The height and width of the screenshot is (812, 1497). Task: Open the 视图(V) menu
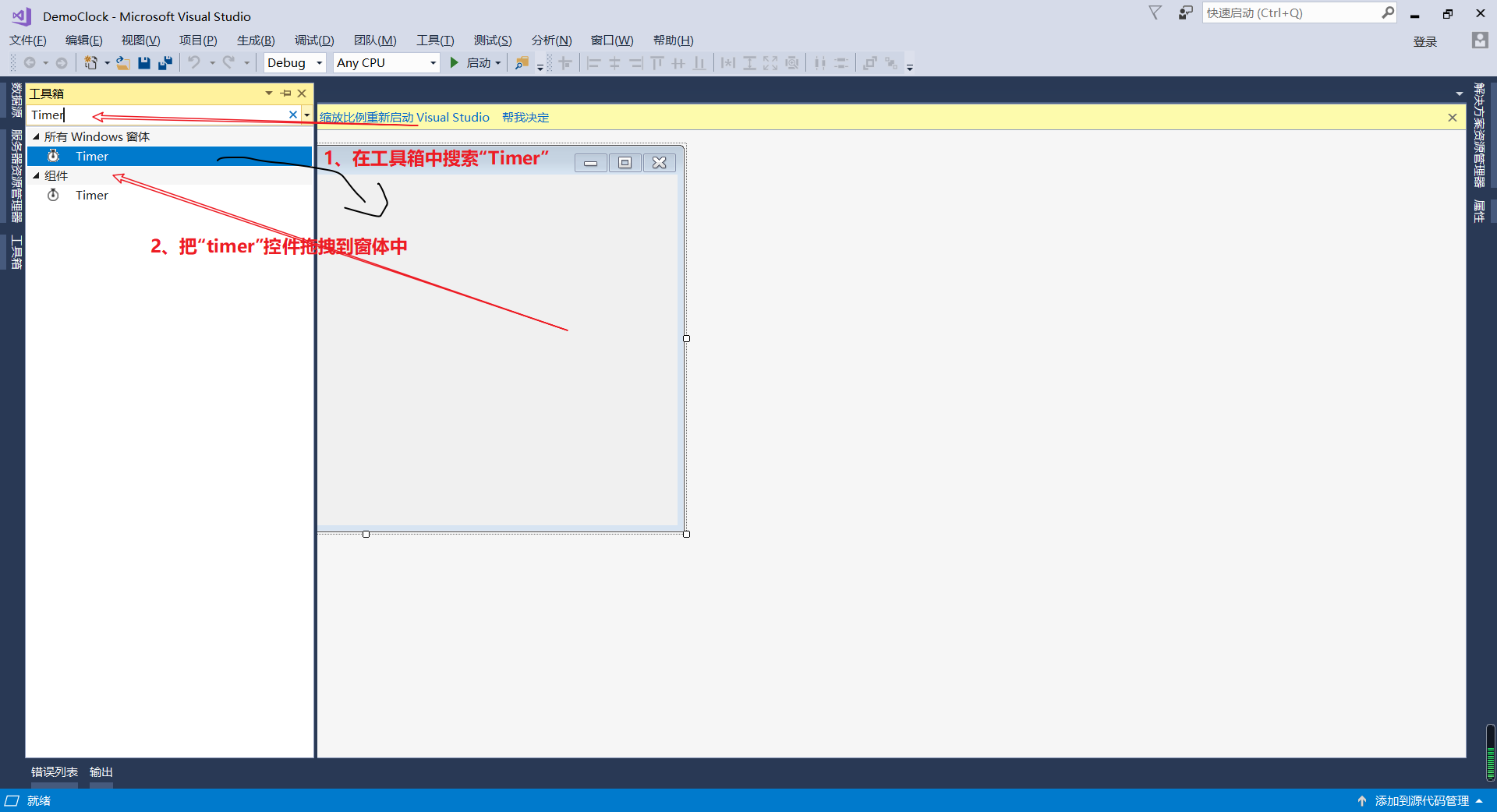pyautogui.click(x=140, y=41)
